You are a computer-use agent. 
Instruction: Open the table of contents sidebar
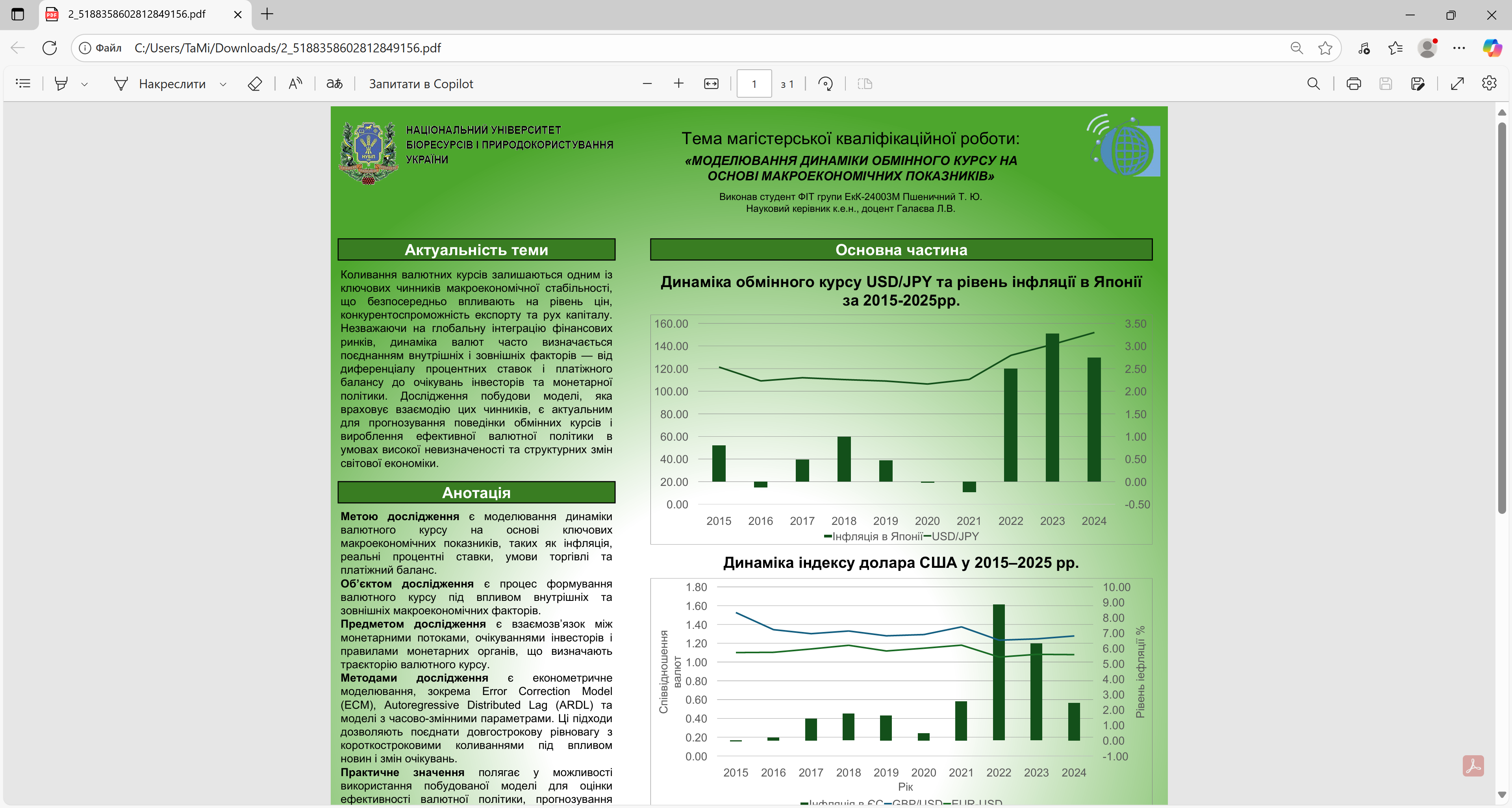tap(23, 83)
